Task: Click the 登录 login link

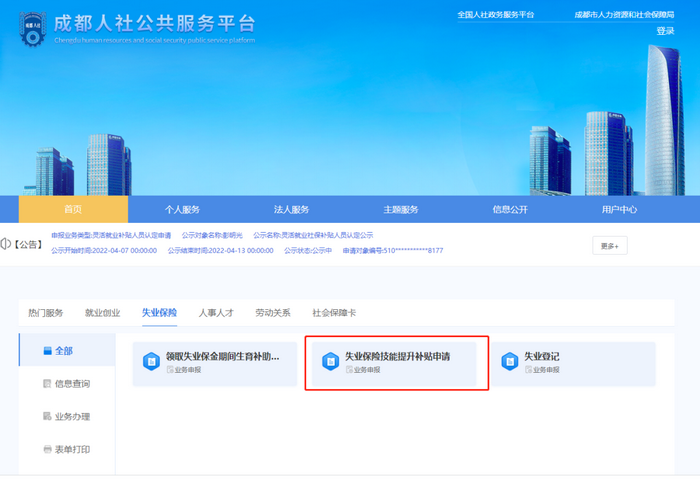Action: (x=665, y=31)
